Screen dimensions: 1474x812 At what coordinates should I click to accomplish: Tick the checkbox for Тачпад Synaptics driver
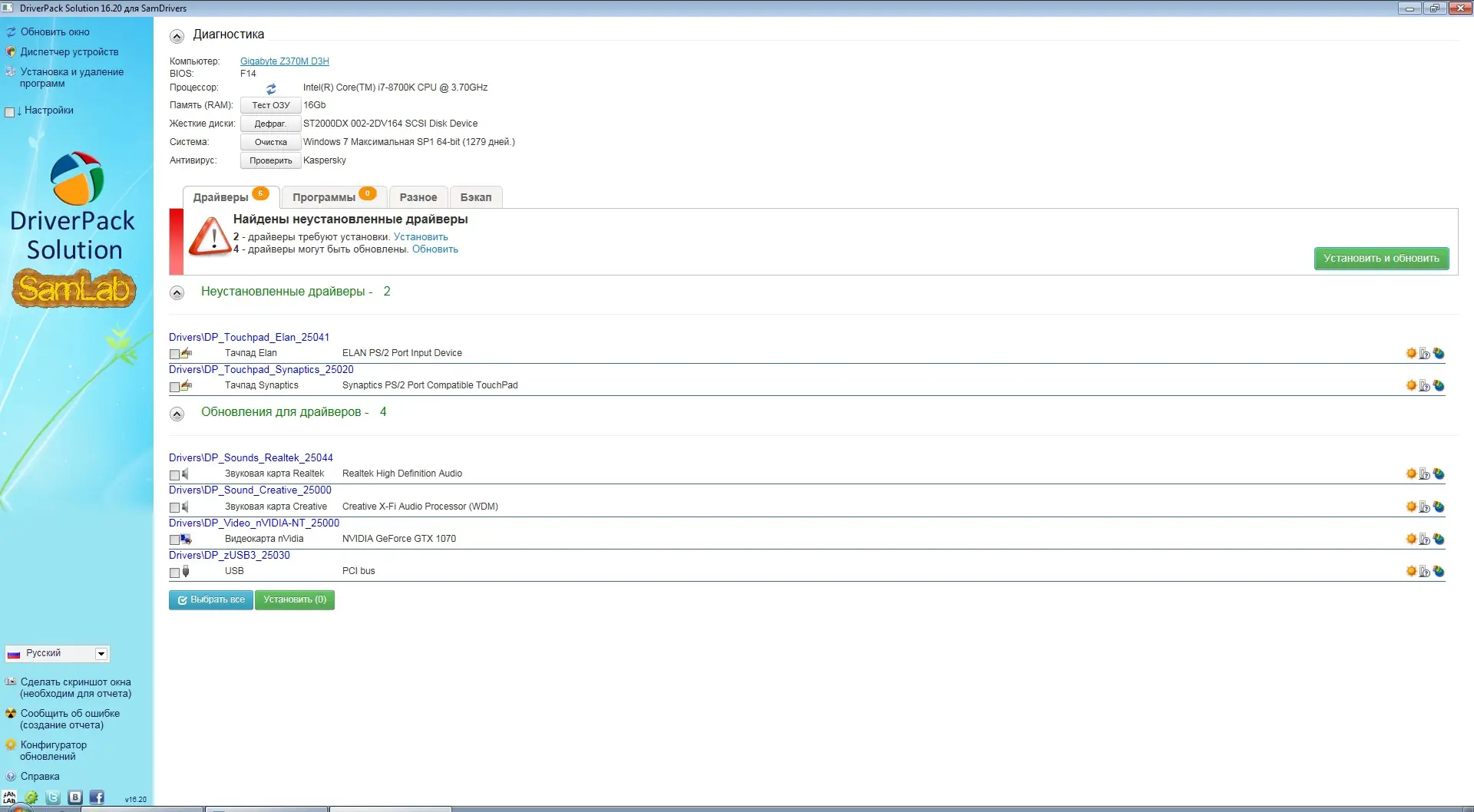coord(174,386)
